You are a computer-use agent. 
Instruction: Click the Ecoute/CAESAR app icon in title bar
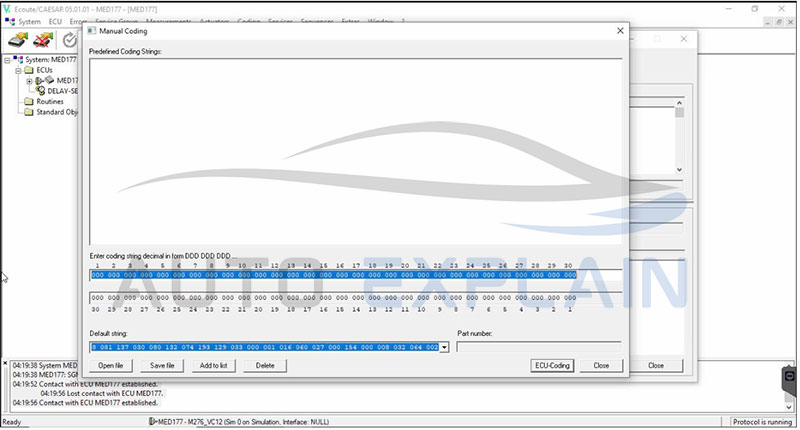[x=7, y=9]
